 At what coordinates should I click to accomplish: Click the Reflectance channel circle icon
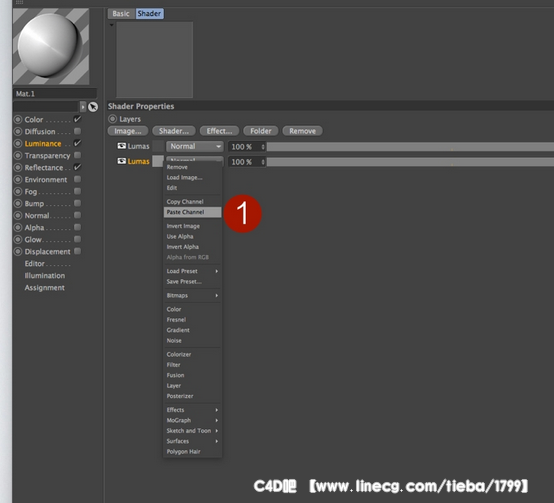pos(18,167)
